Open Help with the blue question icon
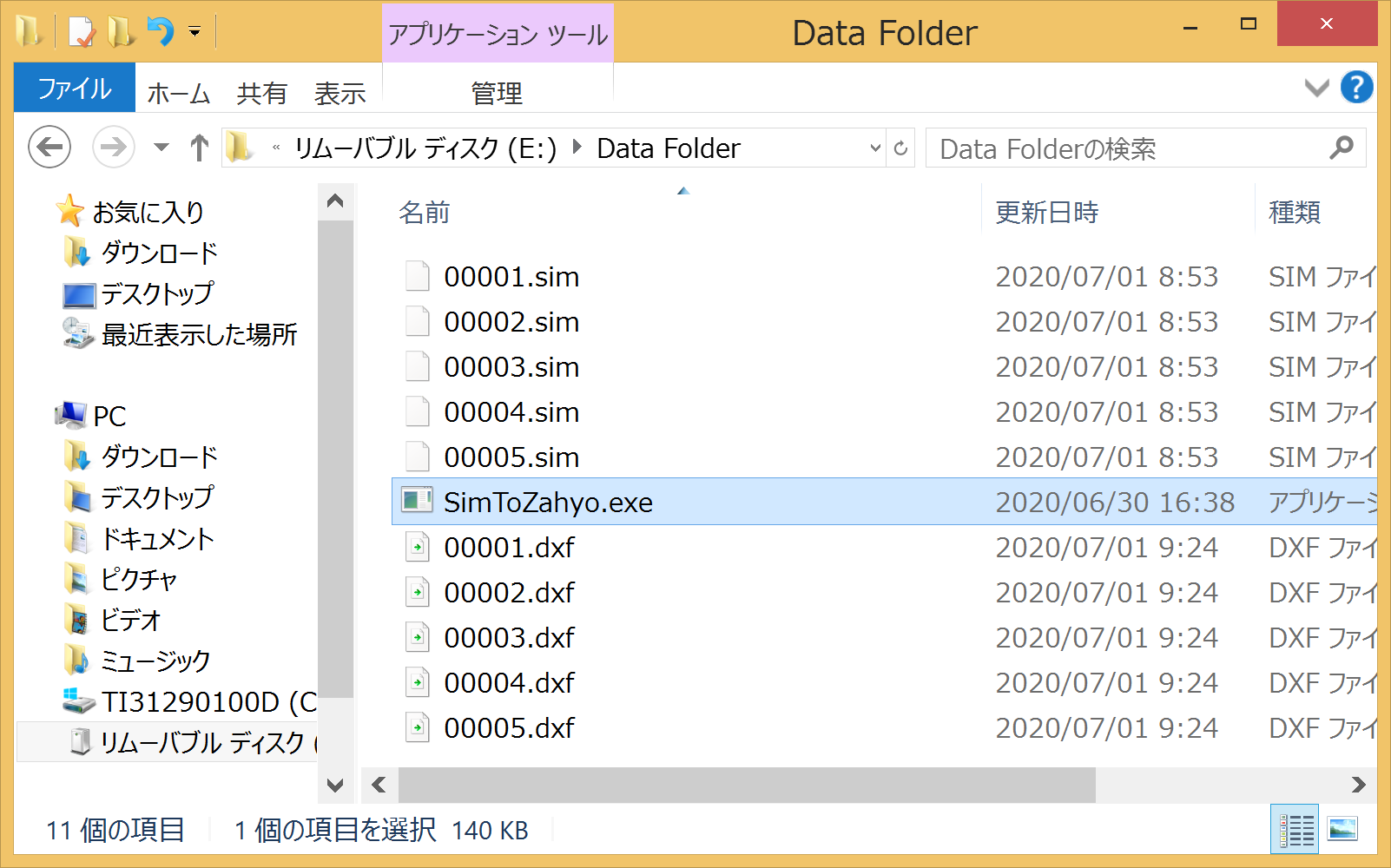The width and height of the screenshot is (1391, 868). 1356,87
